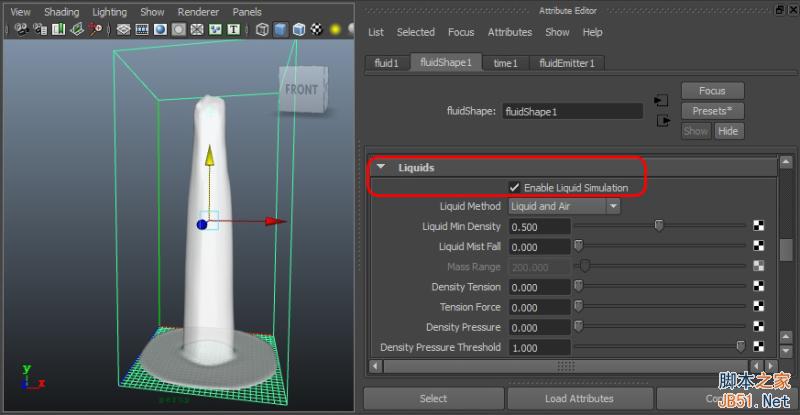Toggle the 2D Pan/Zoom icon
800x415 pixels.
[x=95, y=30]
